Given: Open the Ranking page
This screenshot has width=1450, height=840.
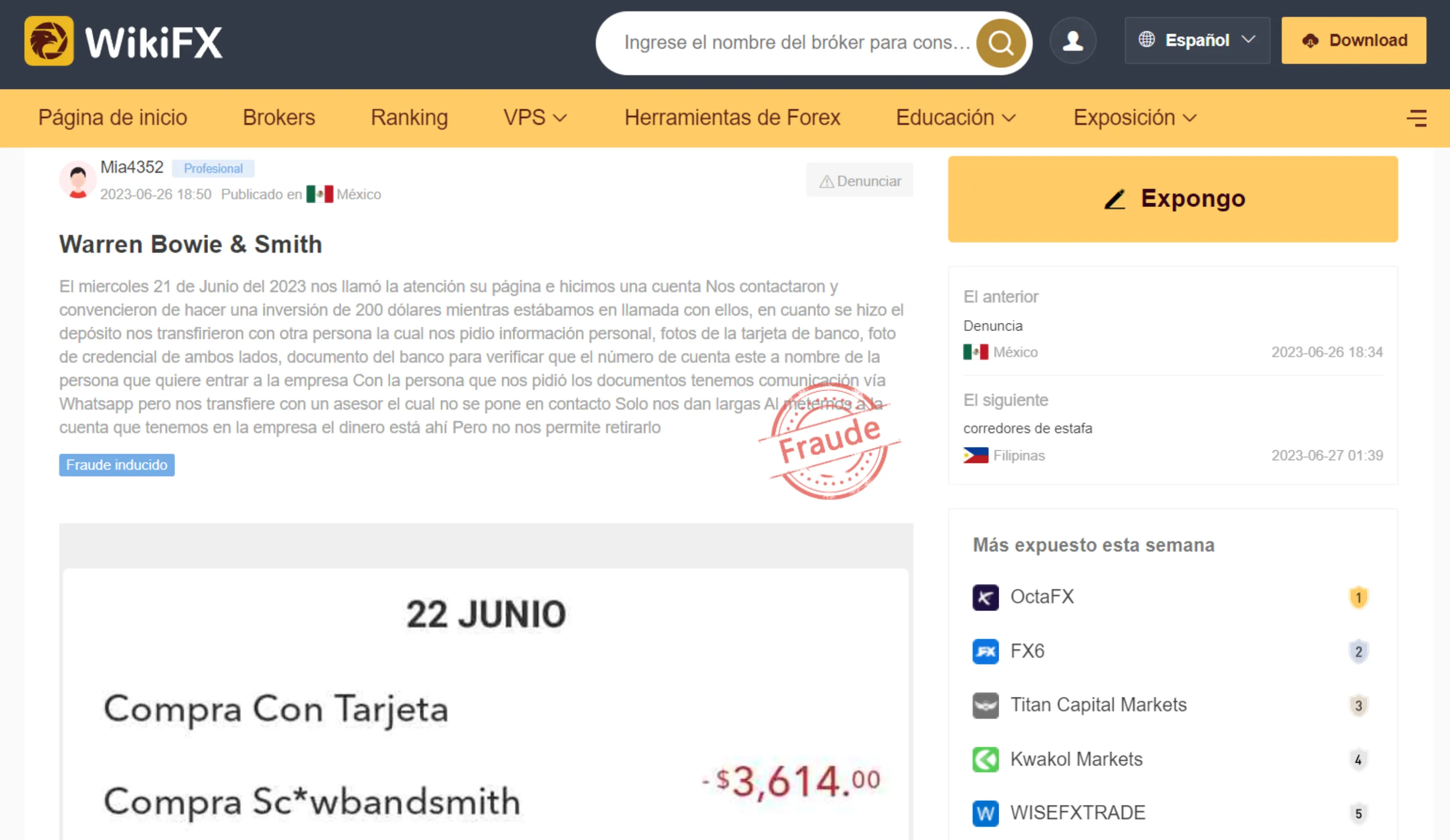Looking at the screenshot, I should pos(409,118).
